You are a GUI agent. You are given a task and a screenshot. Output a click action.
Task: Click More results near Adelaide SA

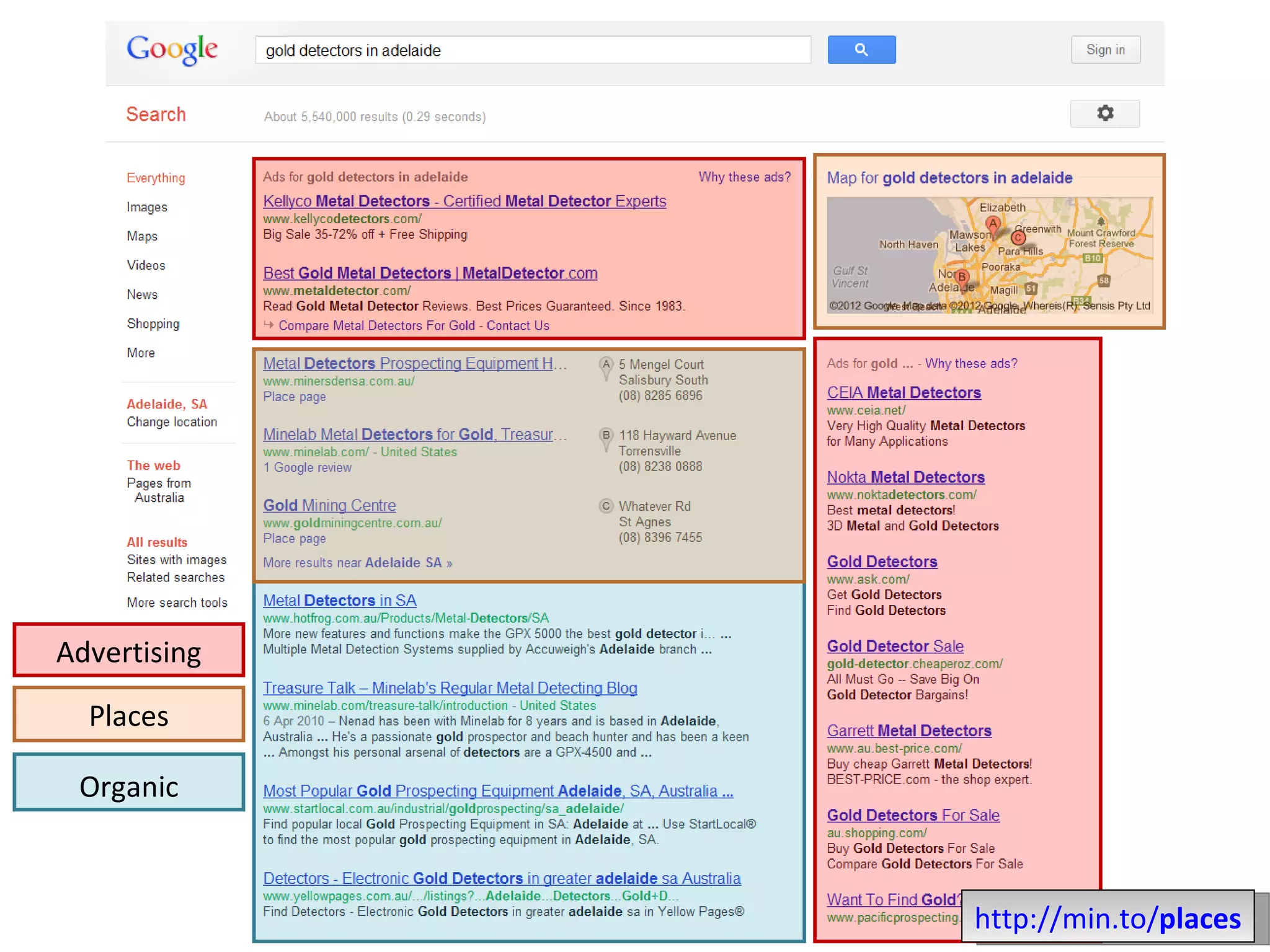(x=357, y=563)
